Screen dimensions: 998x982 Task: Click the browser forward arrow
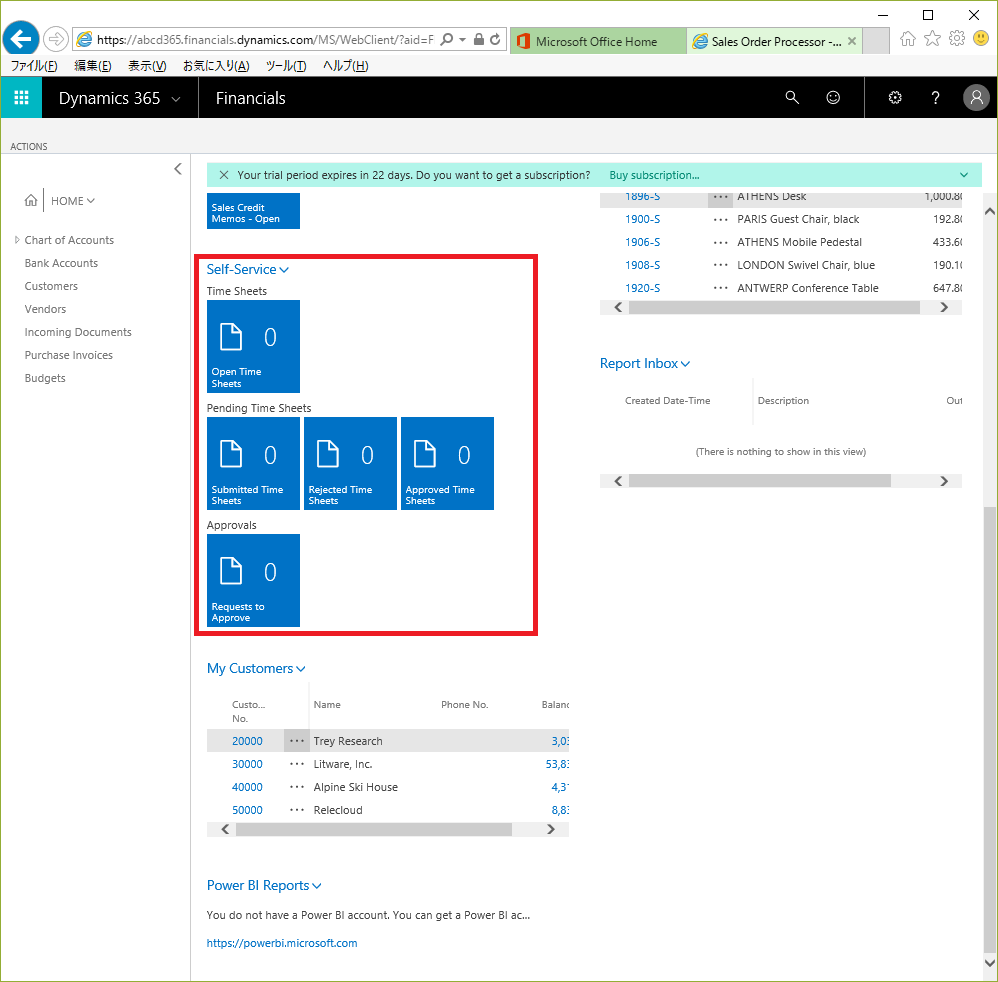click(56, 39)
